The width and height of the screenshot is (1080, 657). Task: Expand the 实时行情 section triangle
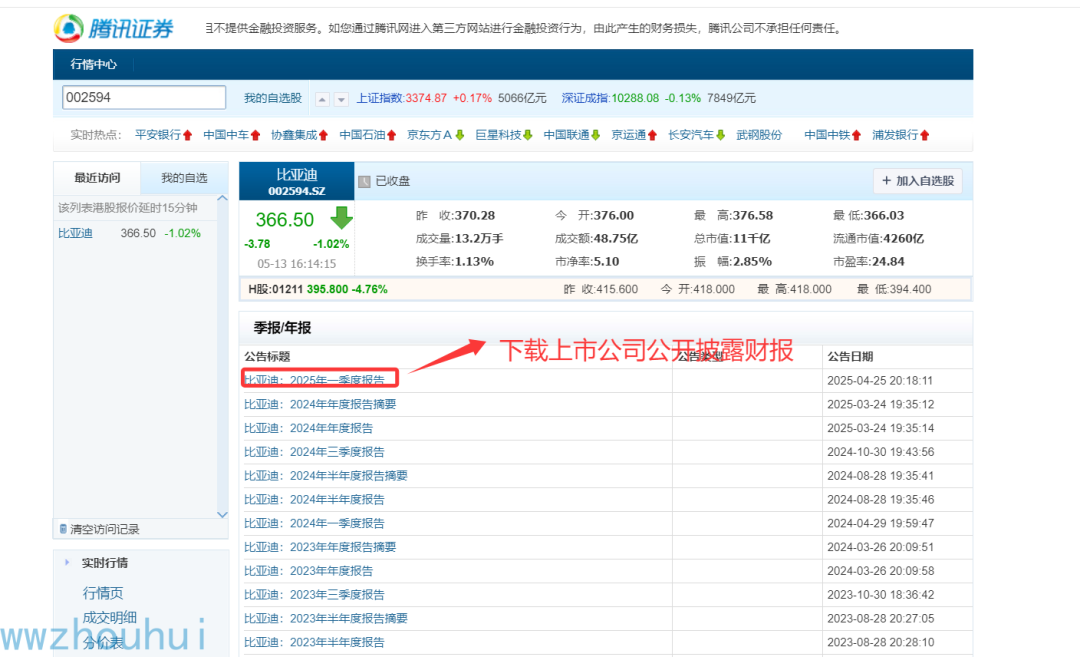[67, 562]
